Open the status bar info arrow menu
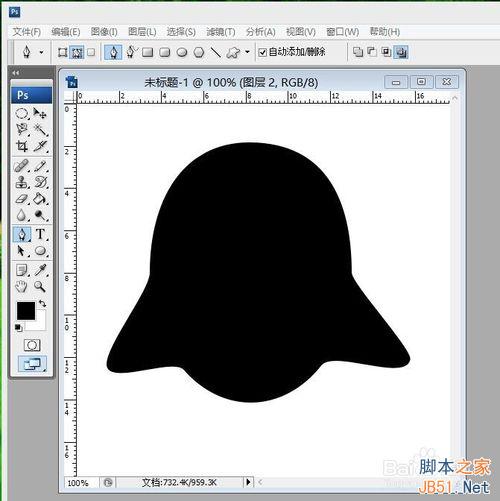The height and width of the screenshot is (501, 500). tap(248, 482)
